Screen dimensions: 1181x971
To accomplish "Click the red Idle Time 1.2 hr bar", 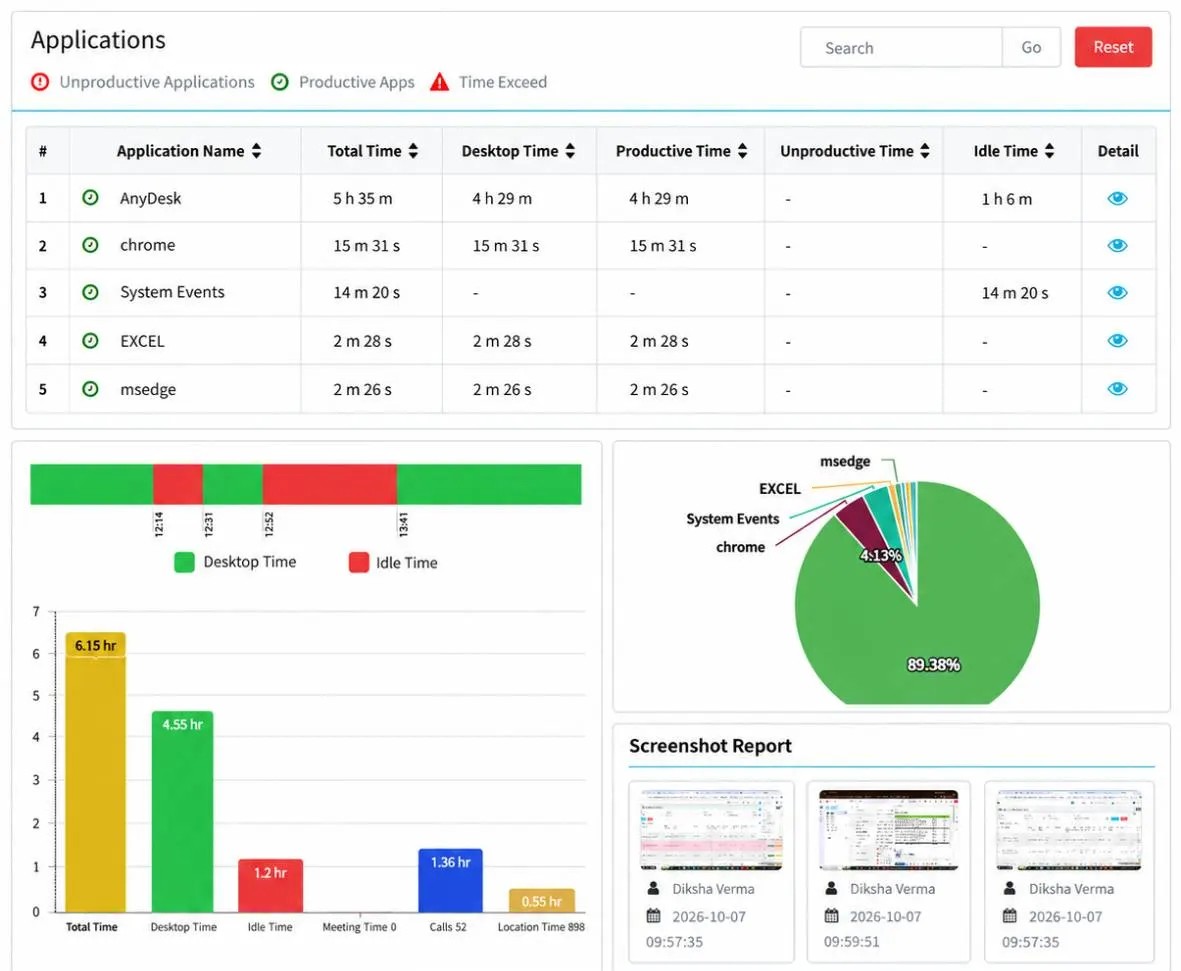I will 270,885.
